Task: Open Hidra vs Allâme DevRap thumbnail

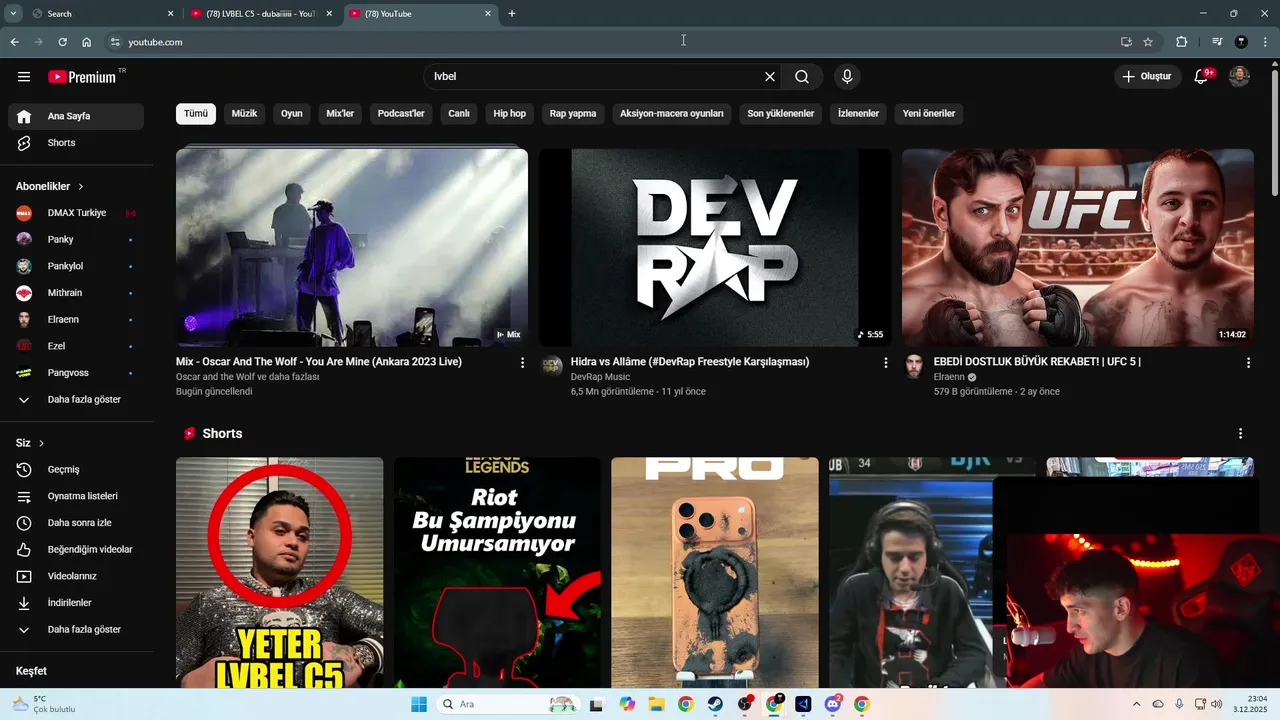Action: click(x=715, y=248)
